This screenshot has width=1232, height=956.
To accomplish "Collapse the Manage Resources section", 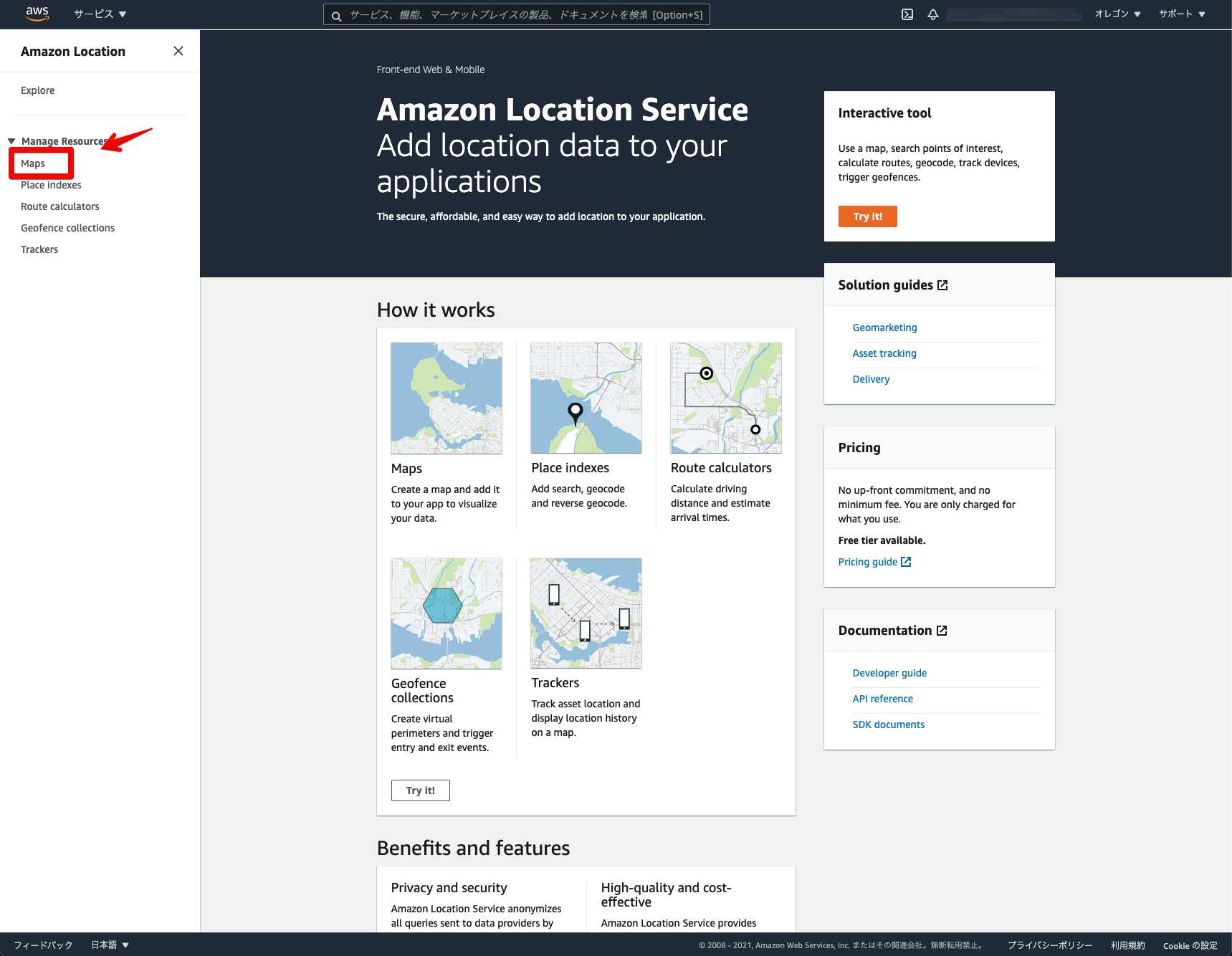I will (11, 141).
